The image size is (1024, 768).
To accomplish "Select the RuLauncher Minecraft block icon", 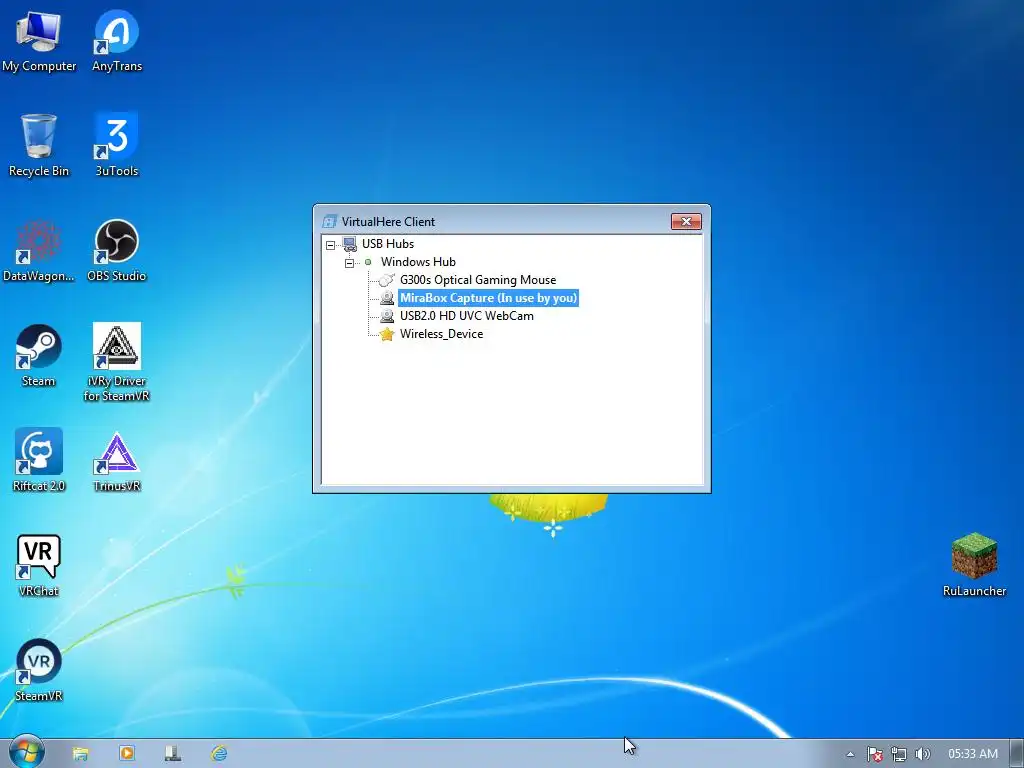I will point(974,556).
